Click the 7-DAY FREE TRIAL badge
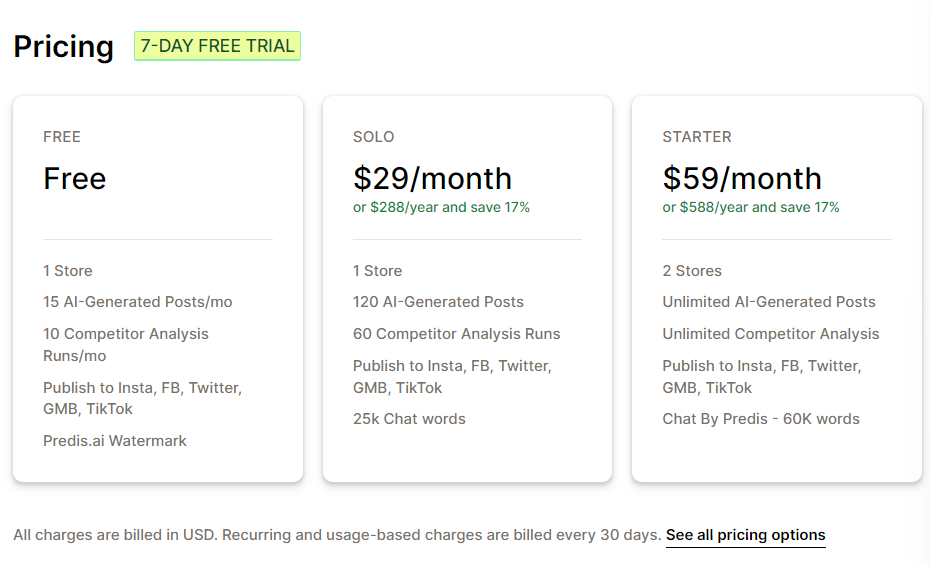This screenshot has width=930, height=565. point(217,46)
